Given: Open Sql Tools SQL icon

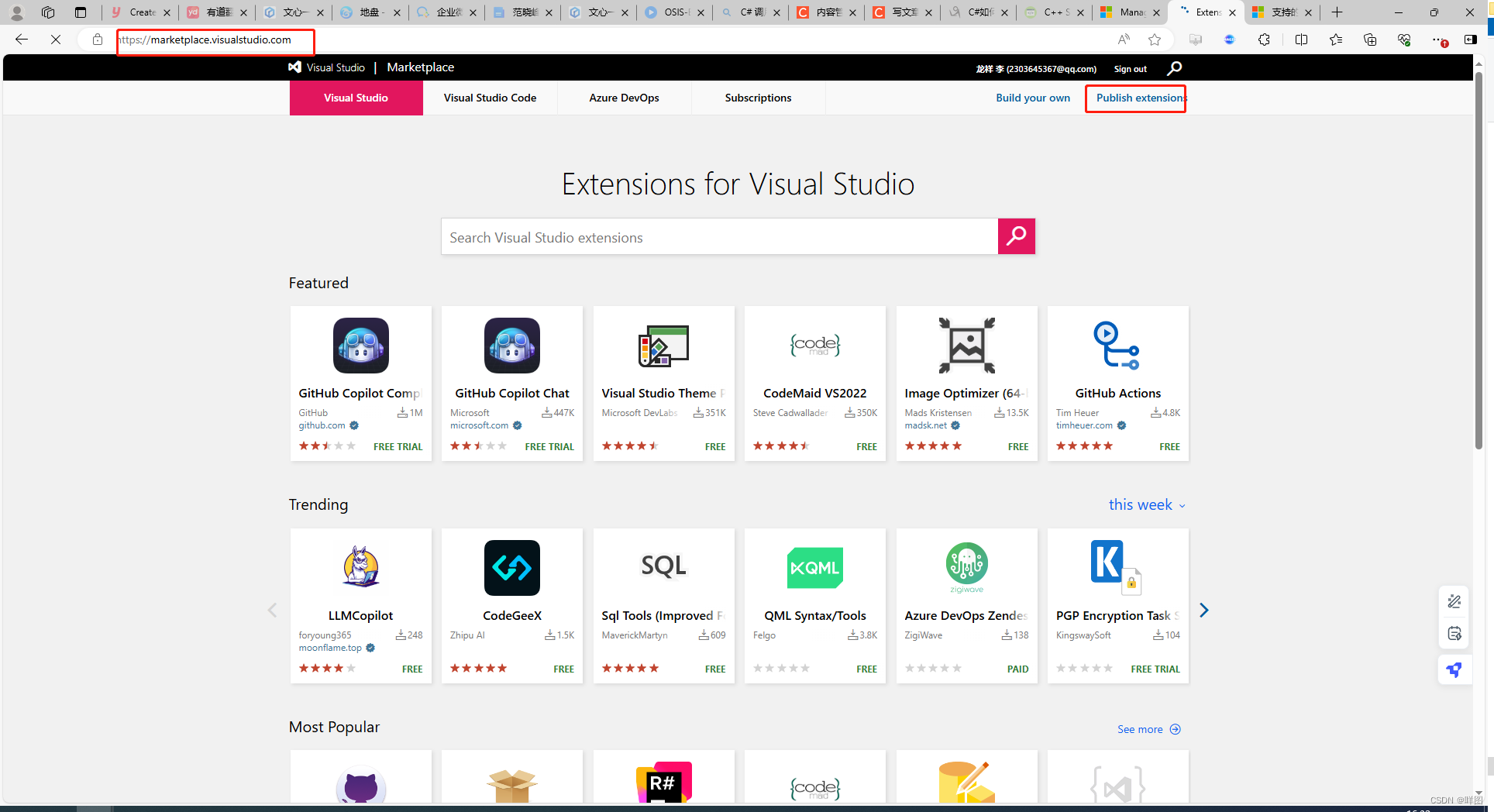Looking at the screenshot, I should click(663, 566).
